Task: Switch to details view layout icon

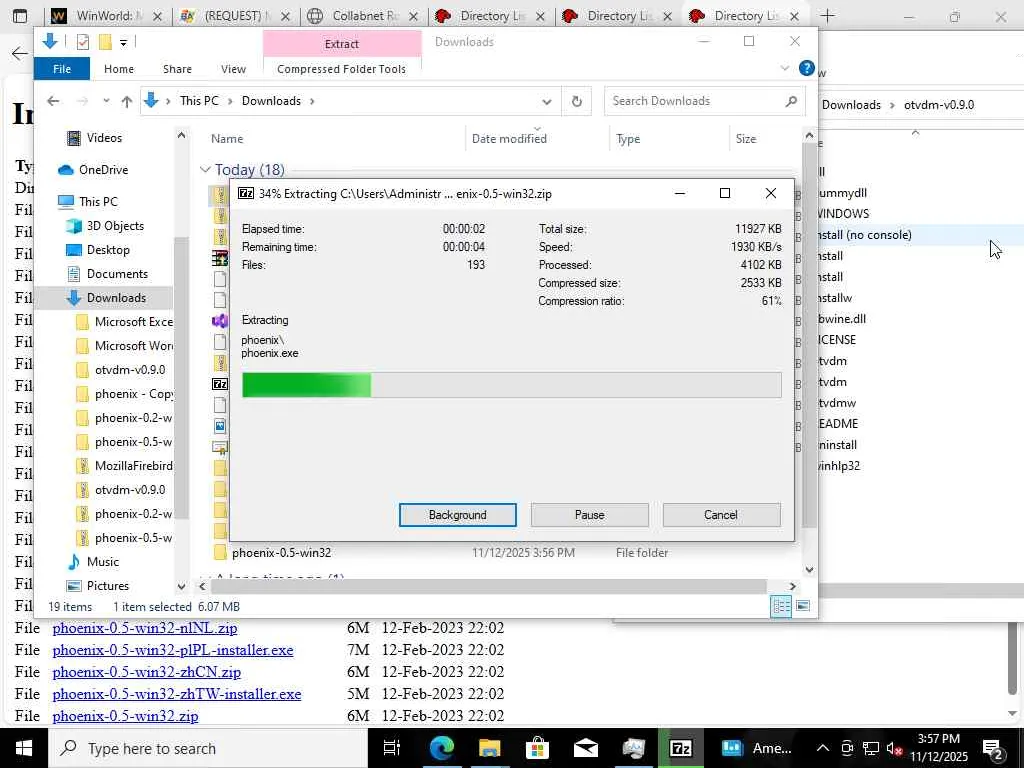Action: pyautogui.click(x=781, y=606)
